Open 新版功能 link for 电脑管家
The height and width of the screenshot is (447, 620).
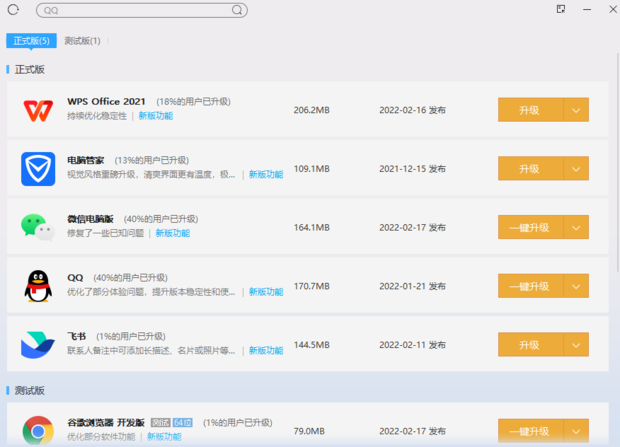tap(266, 174)
